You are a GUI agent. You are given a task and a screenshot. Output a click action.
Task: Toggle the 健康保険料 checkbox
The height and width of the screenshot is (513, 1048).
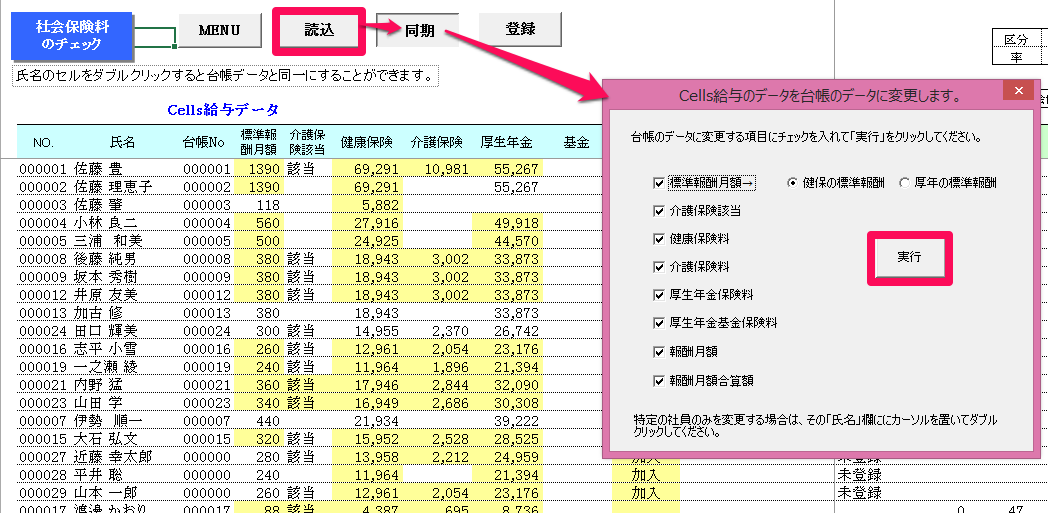tap(660, 239)
